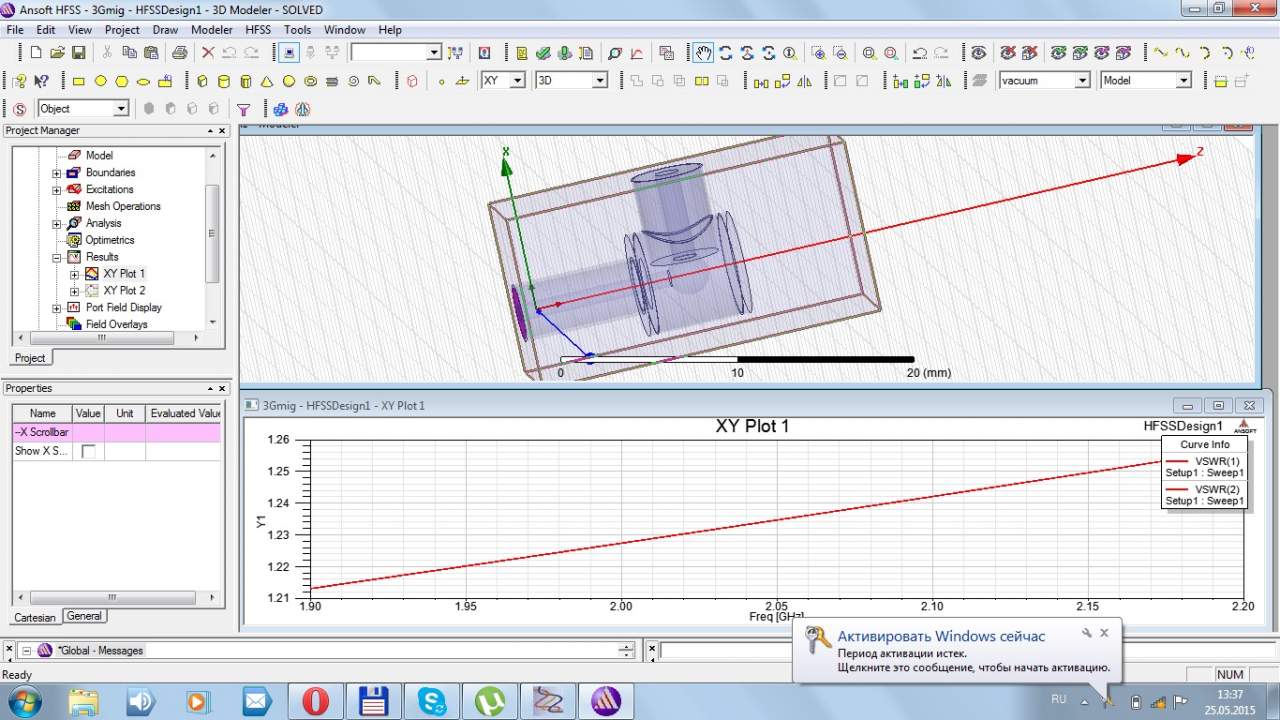This screenshot has width=1280, height=720.
Task: Click the Draw Sphere tool icon
Action: tap(289, 81)
